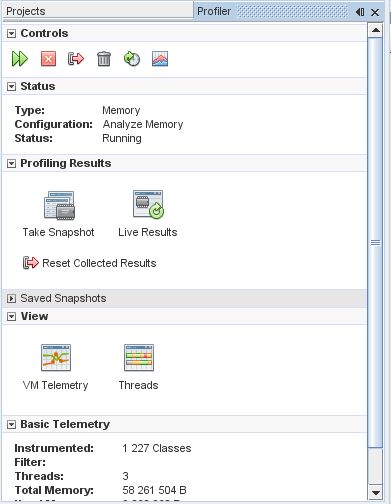
Task: Expand the Saved Snapshots section
Action: [11, 298]
